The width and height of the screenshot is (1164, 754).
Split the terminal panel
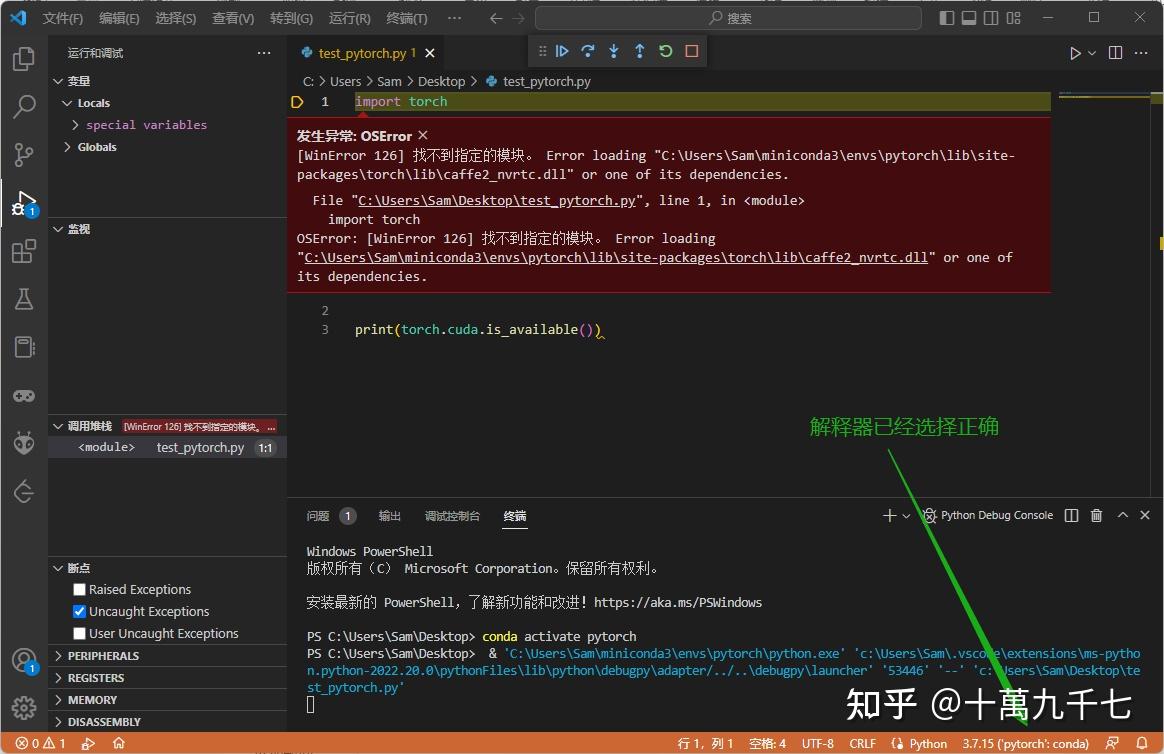pos(1070,515)
